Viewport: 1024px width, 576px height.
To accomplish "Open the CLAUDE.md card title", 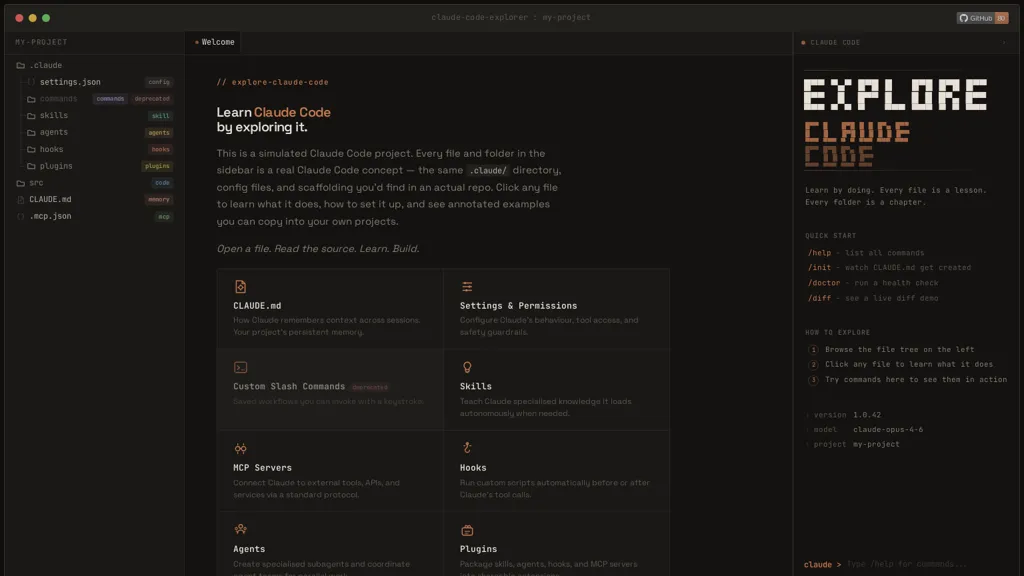I will (257, 306).
